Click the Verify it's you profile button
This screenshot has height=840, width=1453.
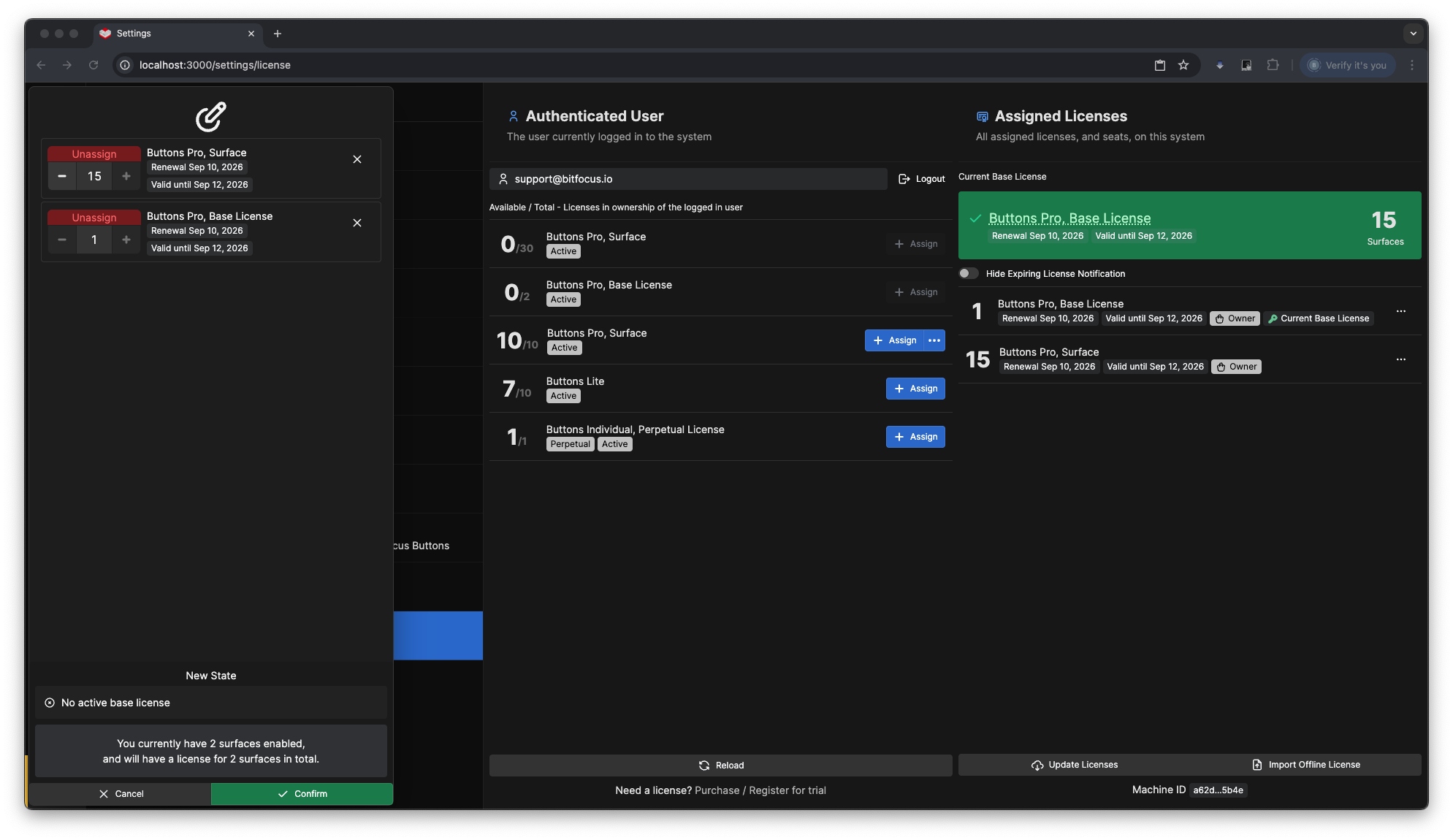click(x=1348, y=65)
